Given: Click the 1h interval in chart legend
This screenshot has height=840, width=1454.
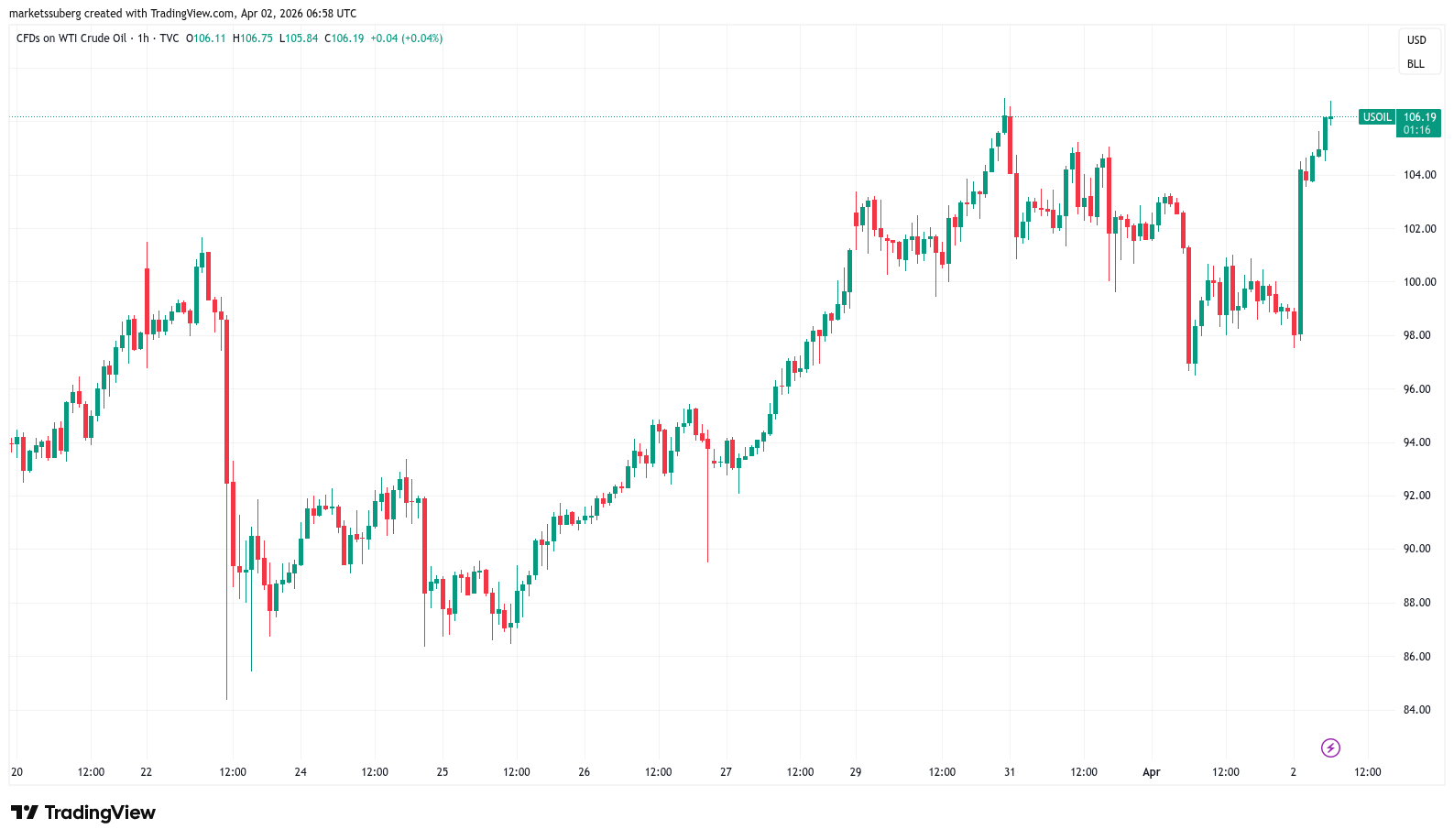Looking at the screenshot, I should click(x=143, y=38).
